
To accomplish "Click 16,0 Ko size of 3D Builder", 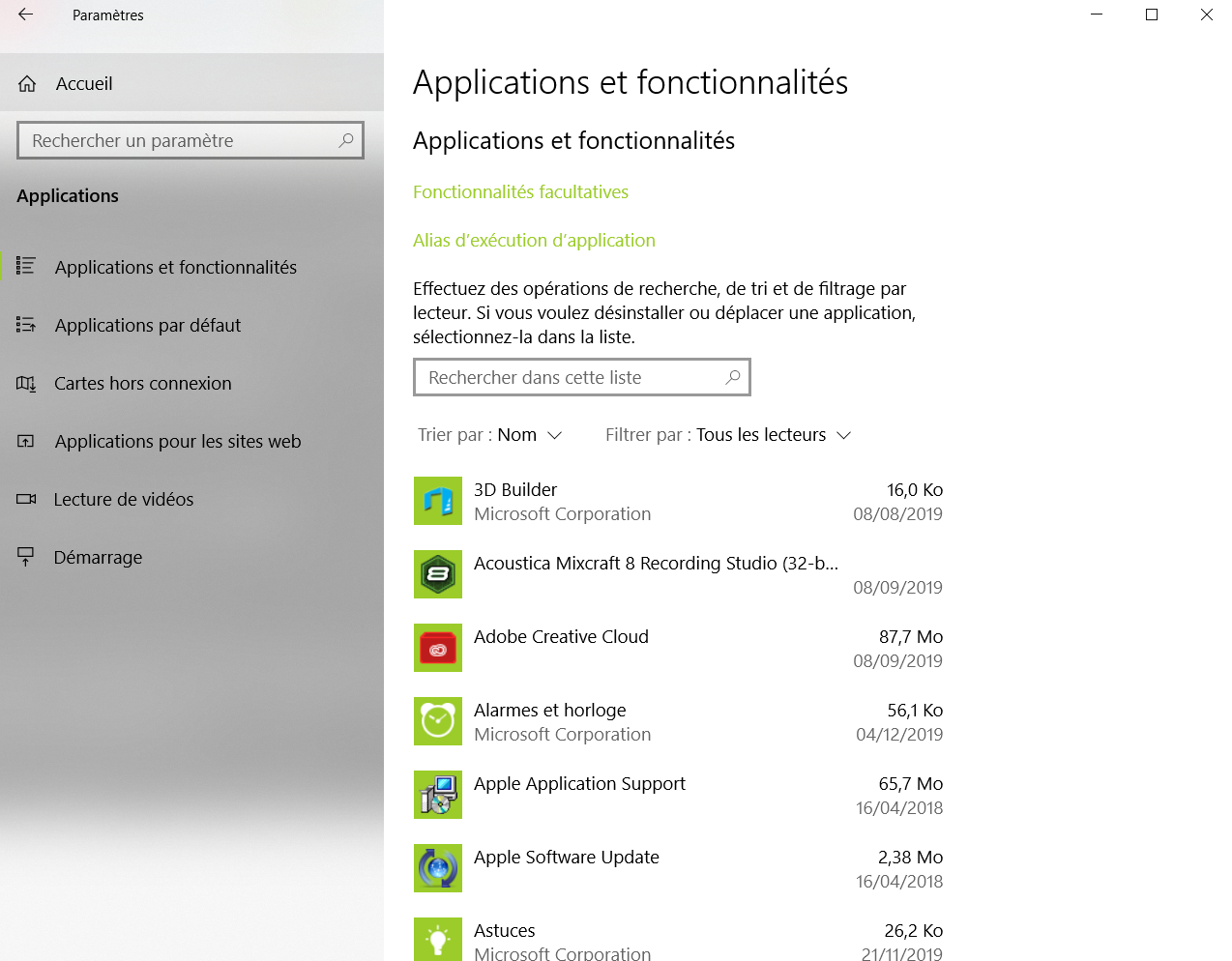I will 915,489.
